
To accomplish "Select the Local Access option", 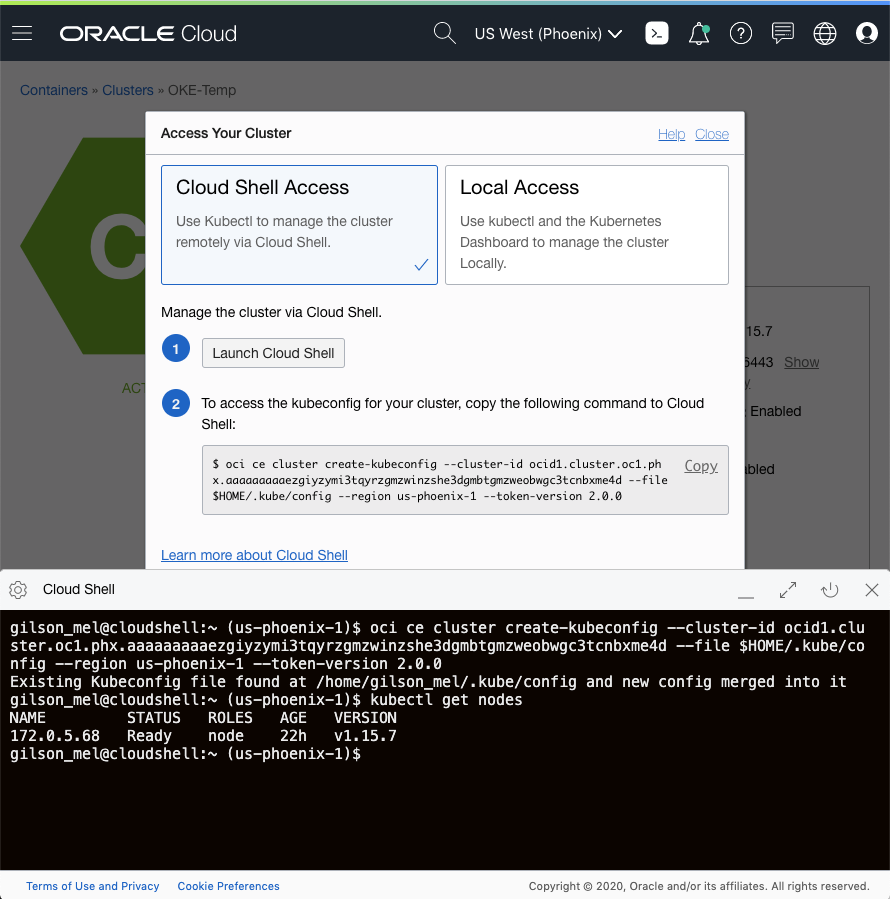I will coord(587,222).
